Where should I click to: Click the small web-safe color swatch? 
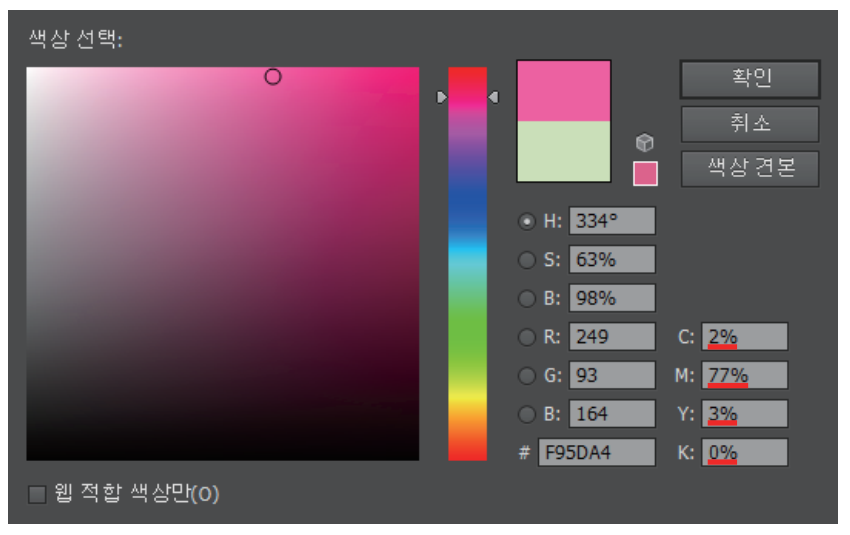pos(645,173)
